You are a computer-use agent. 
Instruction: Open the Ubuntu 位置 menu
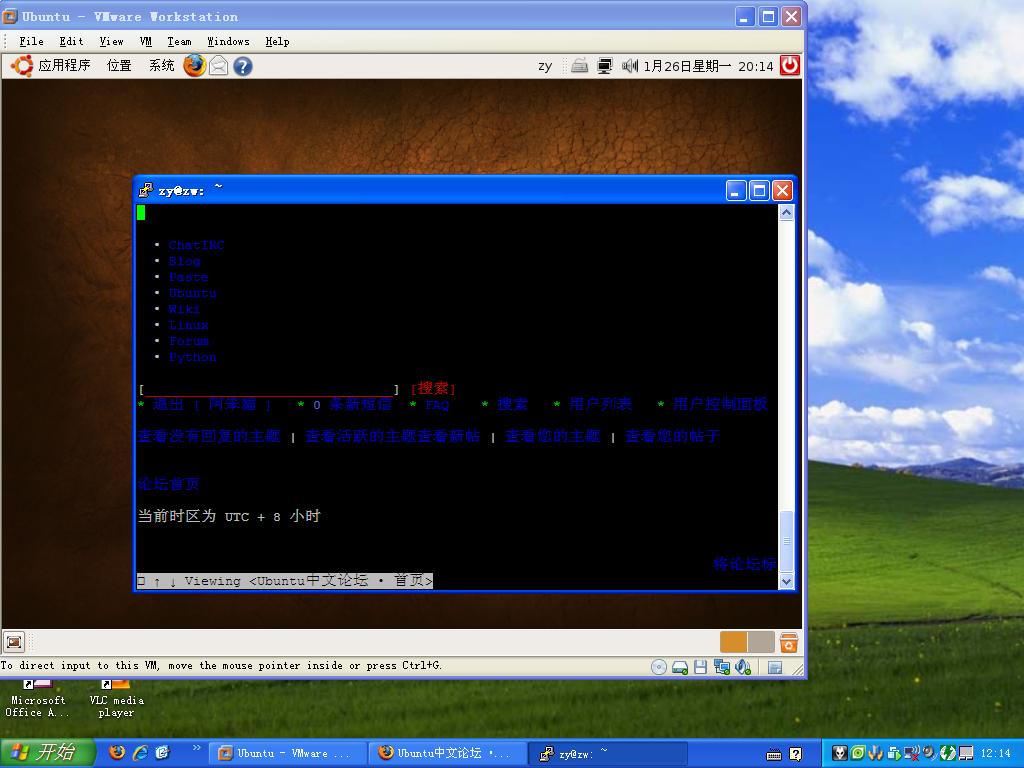(119, 65)
